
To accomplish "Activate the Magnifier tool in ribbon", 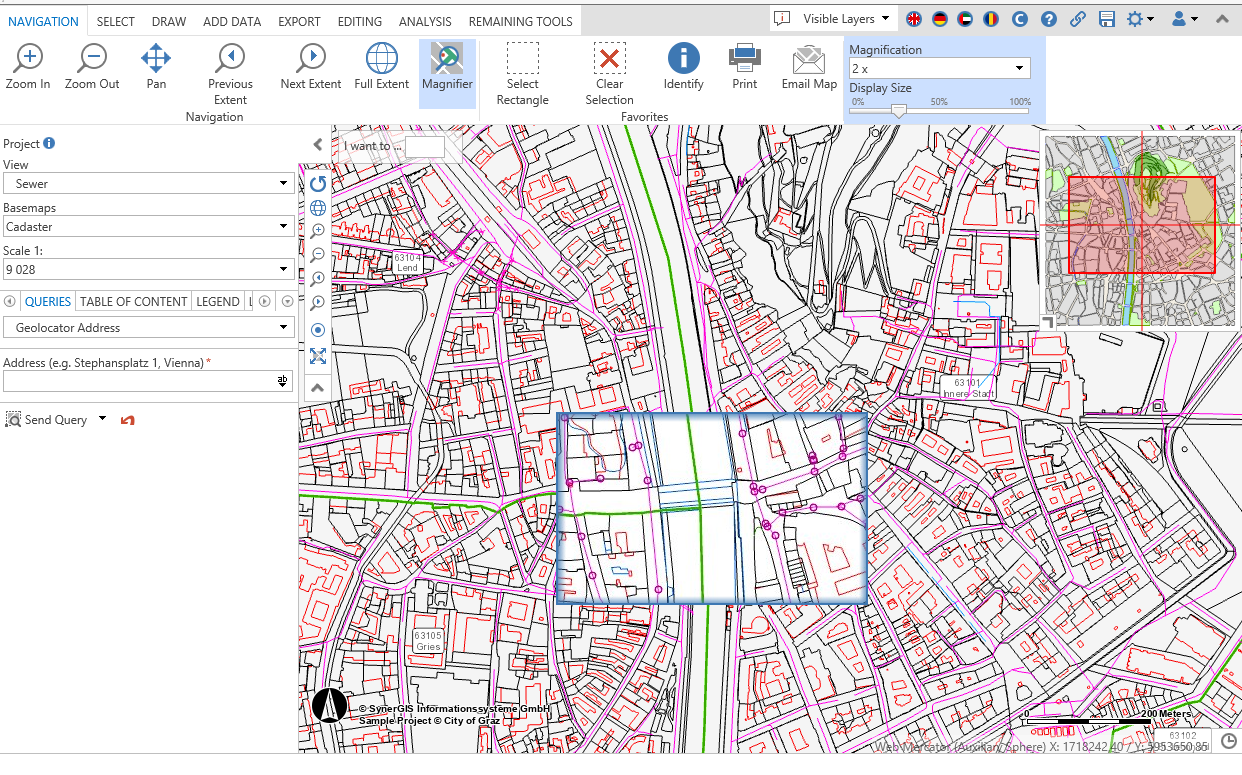I will click(446, 66).
